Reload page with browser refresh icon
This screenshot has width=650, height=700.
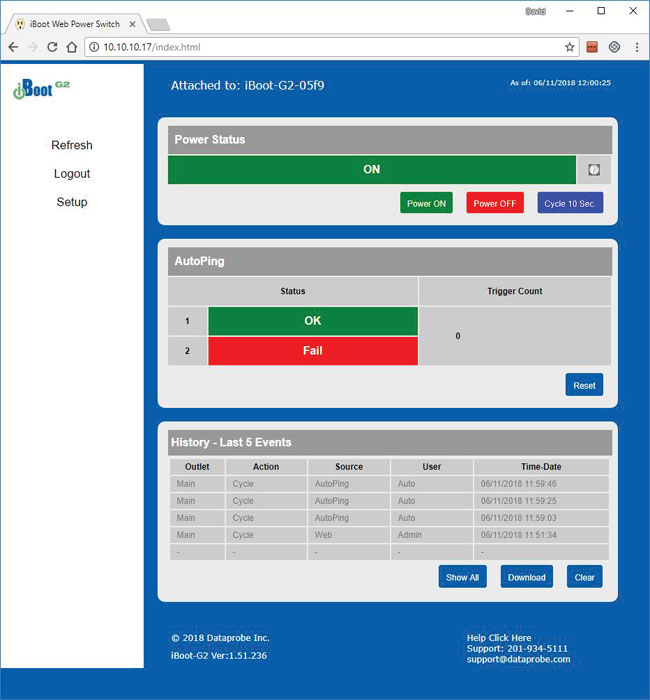click(x=53, y=47)
